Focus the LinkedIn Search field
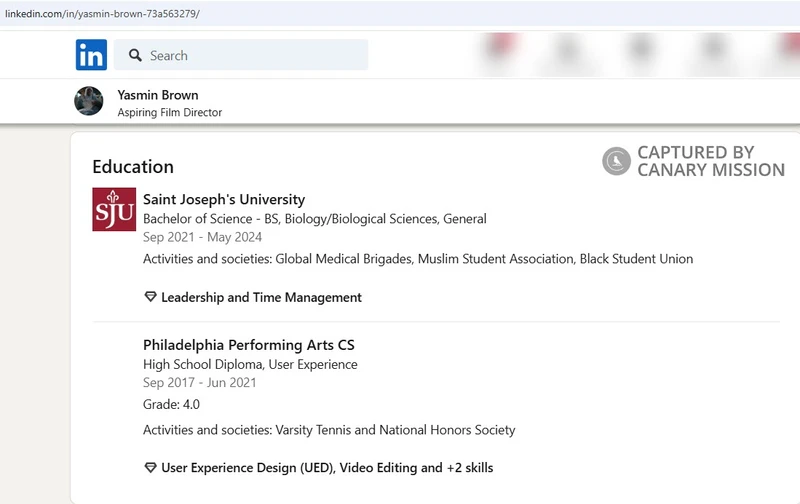The height and width of the screenshot is (504, 800). tap(241, 55)
